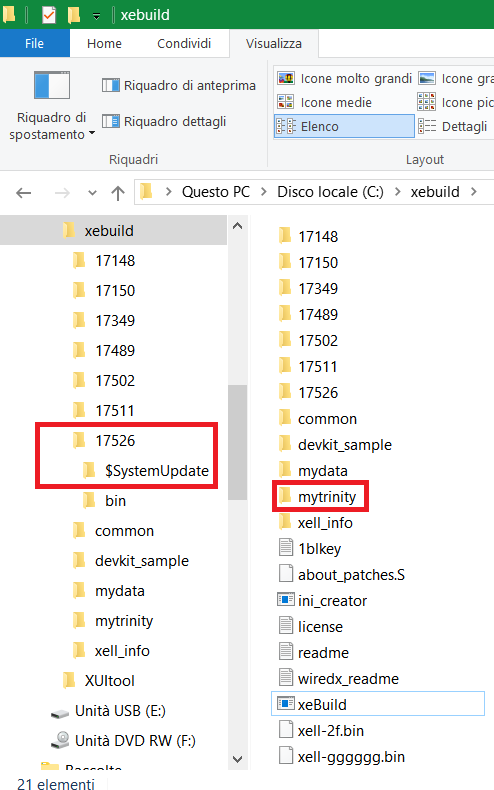Select mydata folder in file list

[313, 471]
